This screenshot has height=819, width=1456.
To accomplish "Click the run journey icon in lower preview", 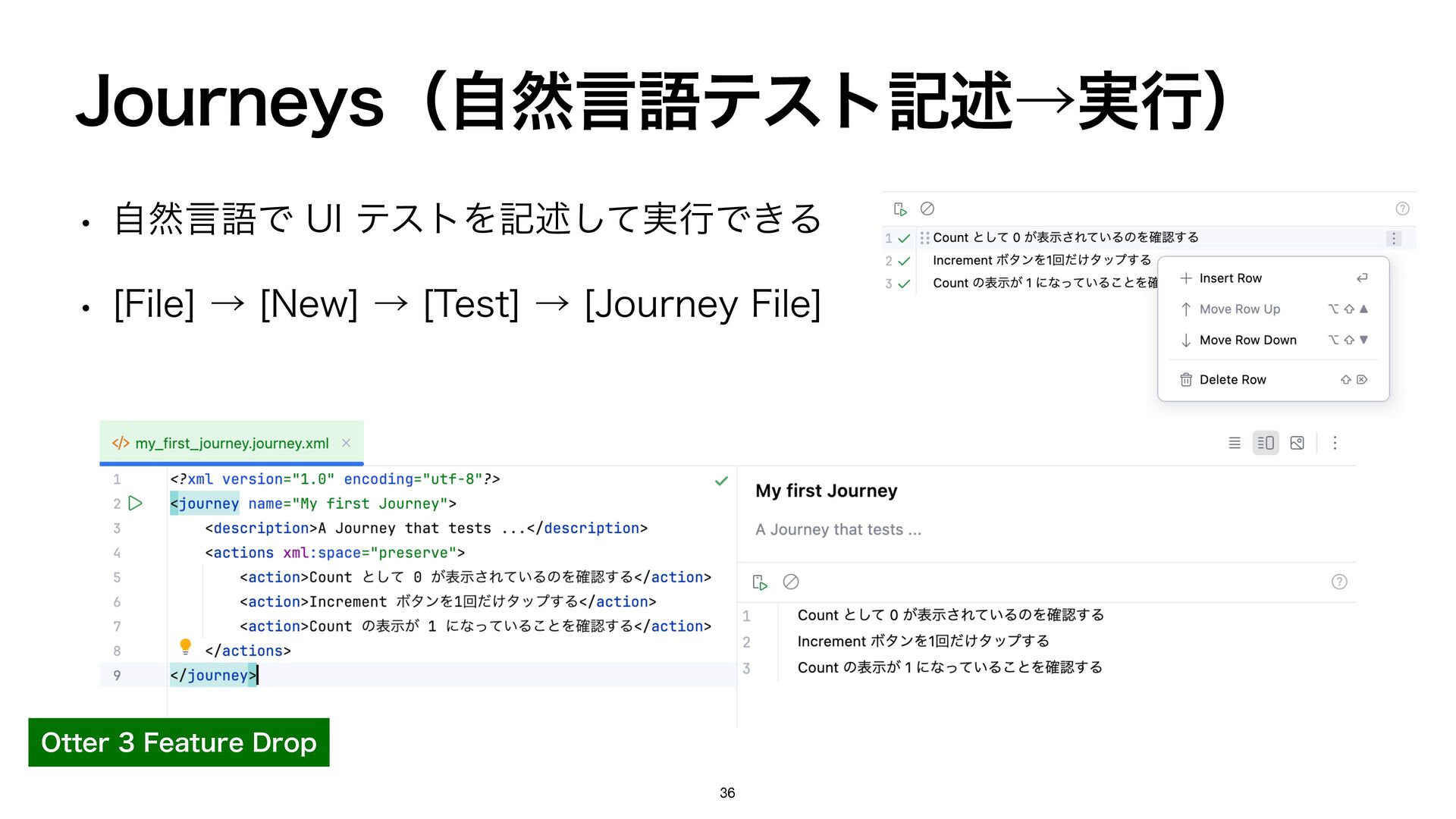I will point(760,582).
